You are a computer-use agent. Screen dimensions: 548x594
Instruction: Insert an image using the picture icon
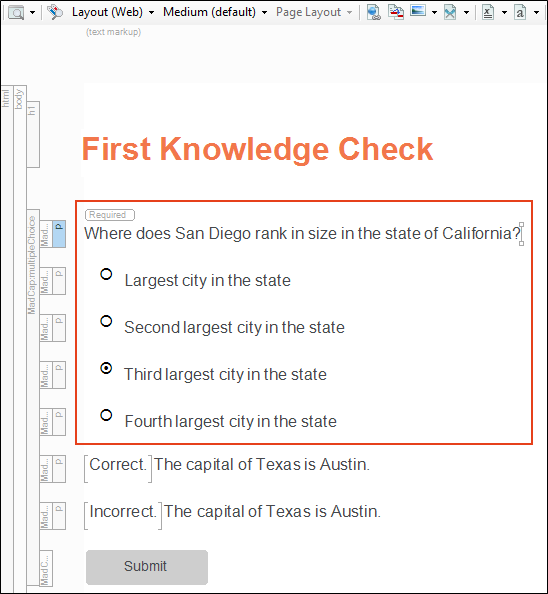click(418, 11)
